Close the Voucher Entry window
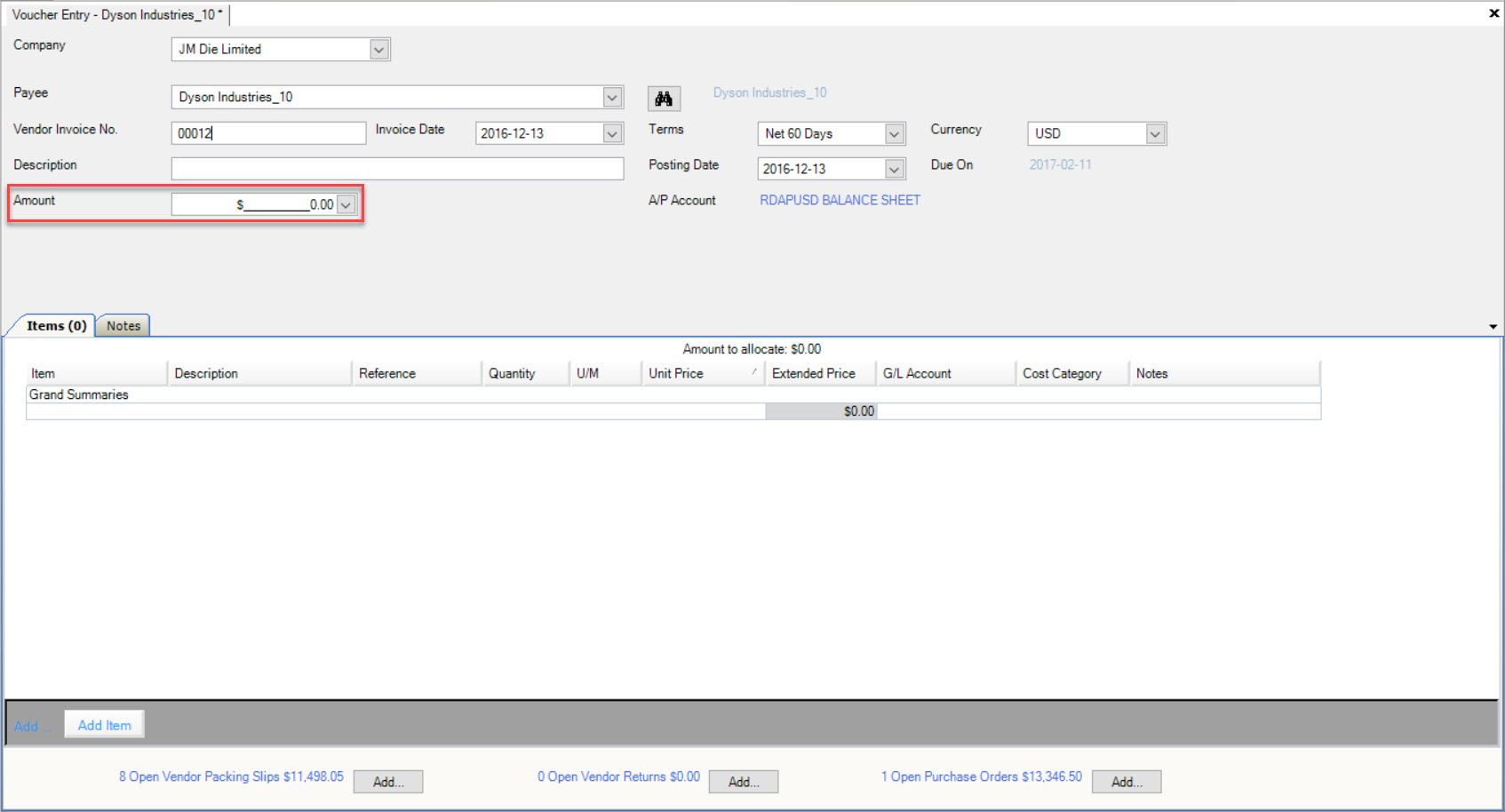Screen dimensions: 1505x812 pyautogui.click(x=1493, y=13)
